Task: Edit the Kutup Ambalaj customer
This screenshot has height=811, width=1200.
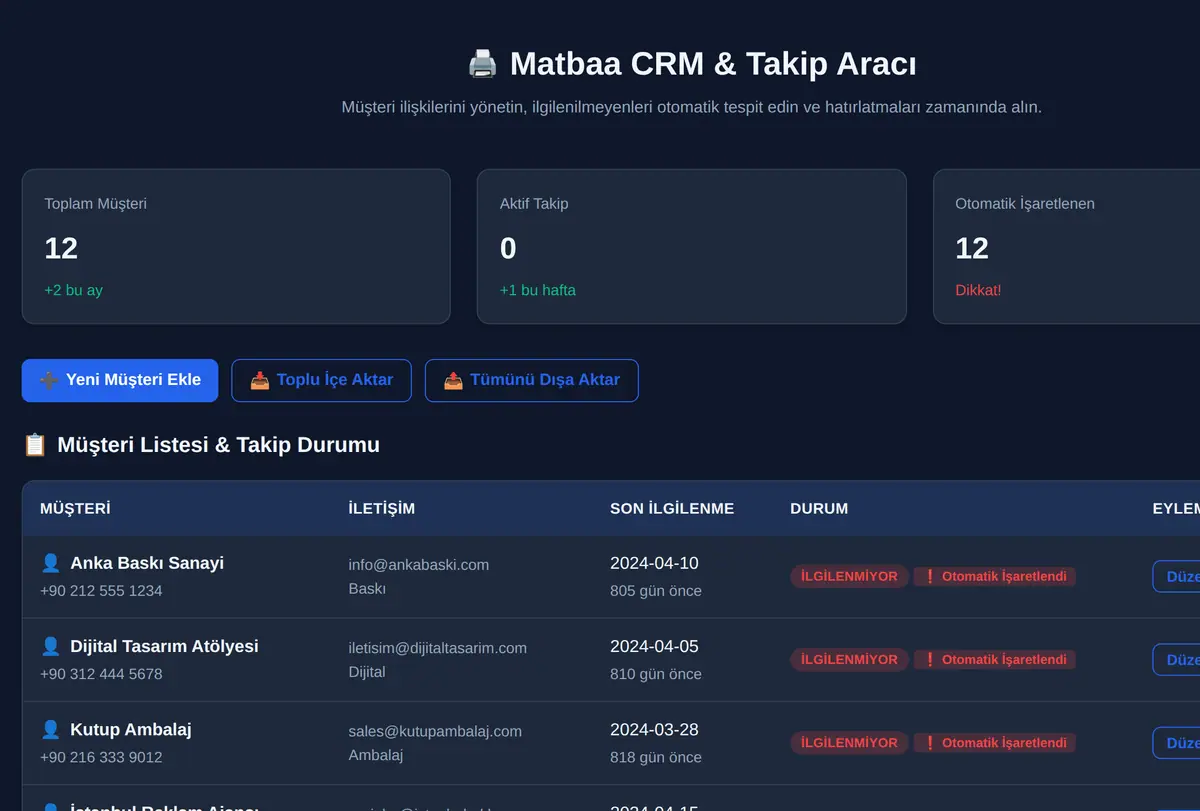Action: pyautogui.click(x=1177, y=742)
